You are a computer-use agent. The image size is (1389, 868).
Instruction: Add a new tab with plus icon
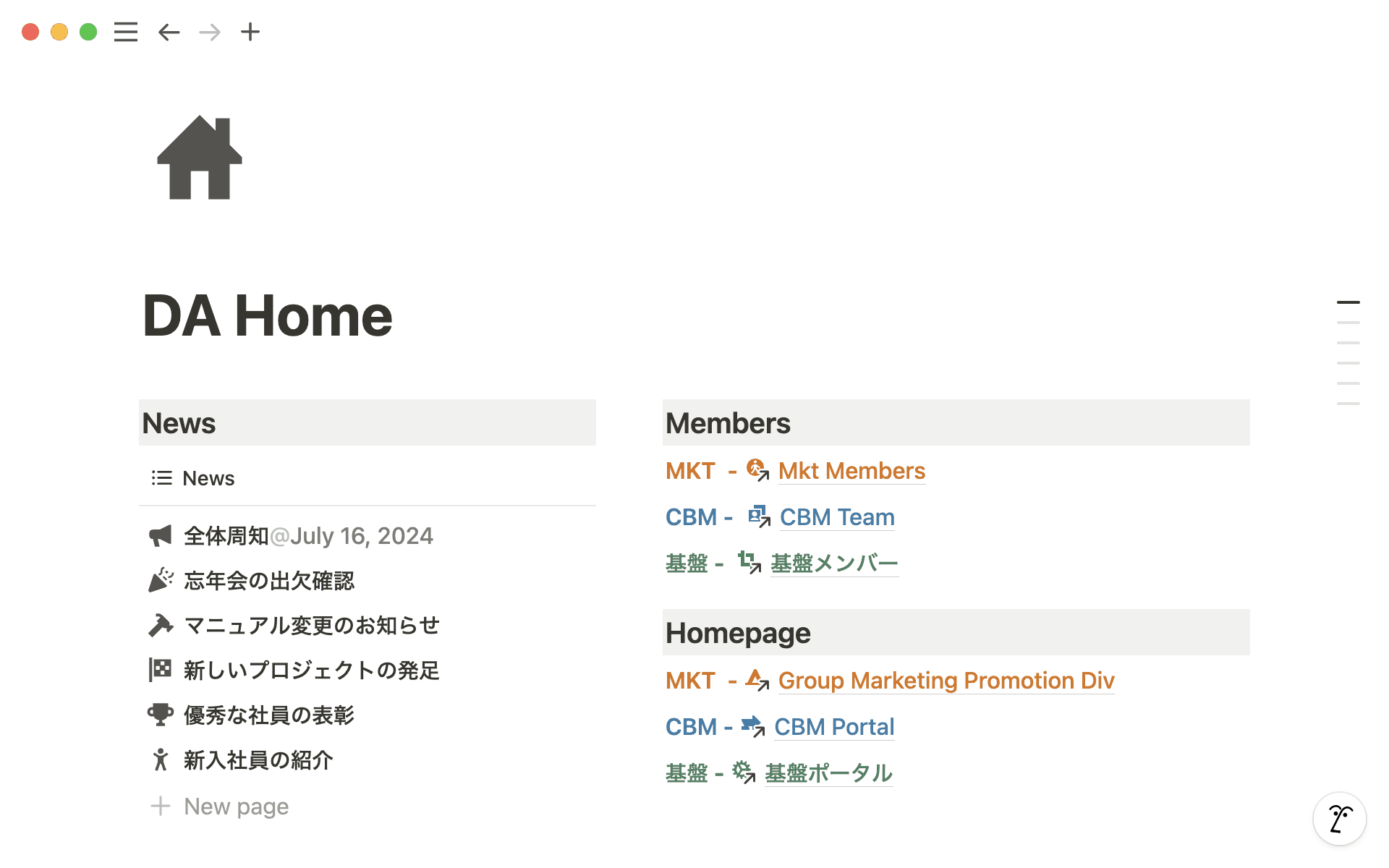pos(250,32)
